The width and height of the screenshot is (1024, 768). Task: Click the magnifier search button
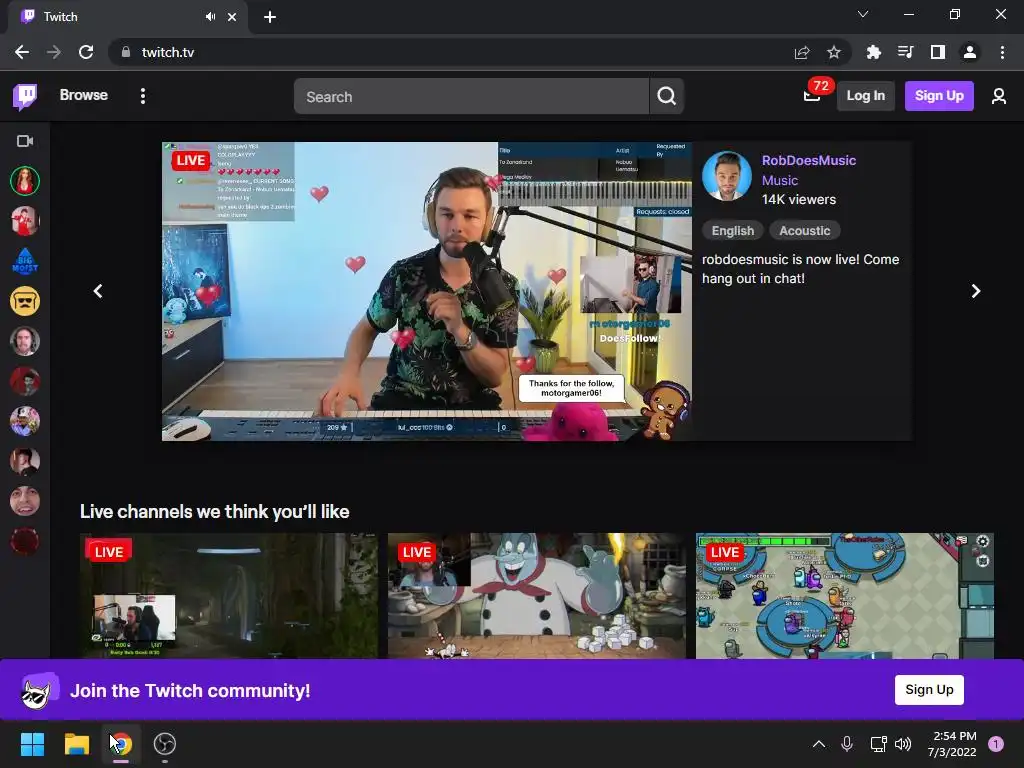[667, 97]
